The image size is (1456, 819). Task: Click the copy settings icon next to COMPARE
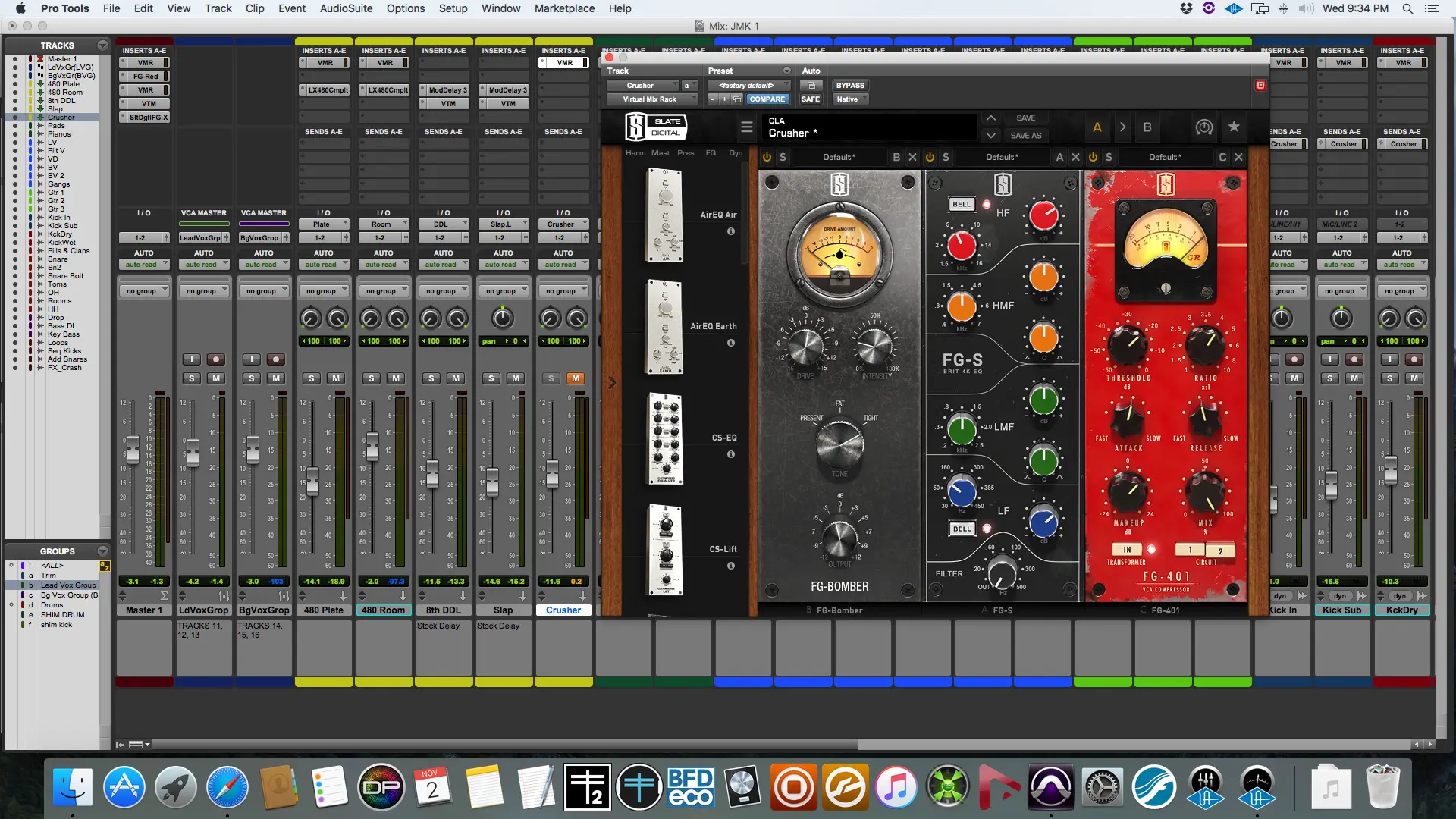737,99
